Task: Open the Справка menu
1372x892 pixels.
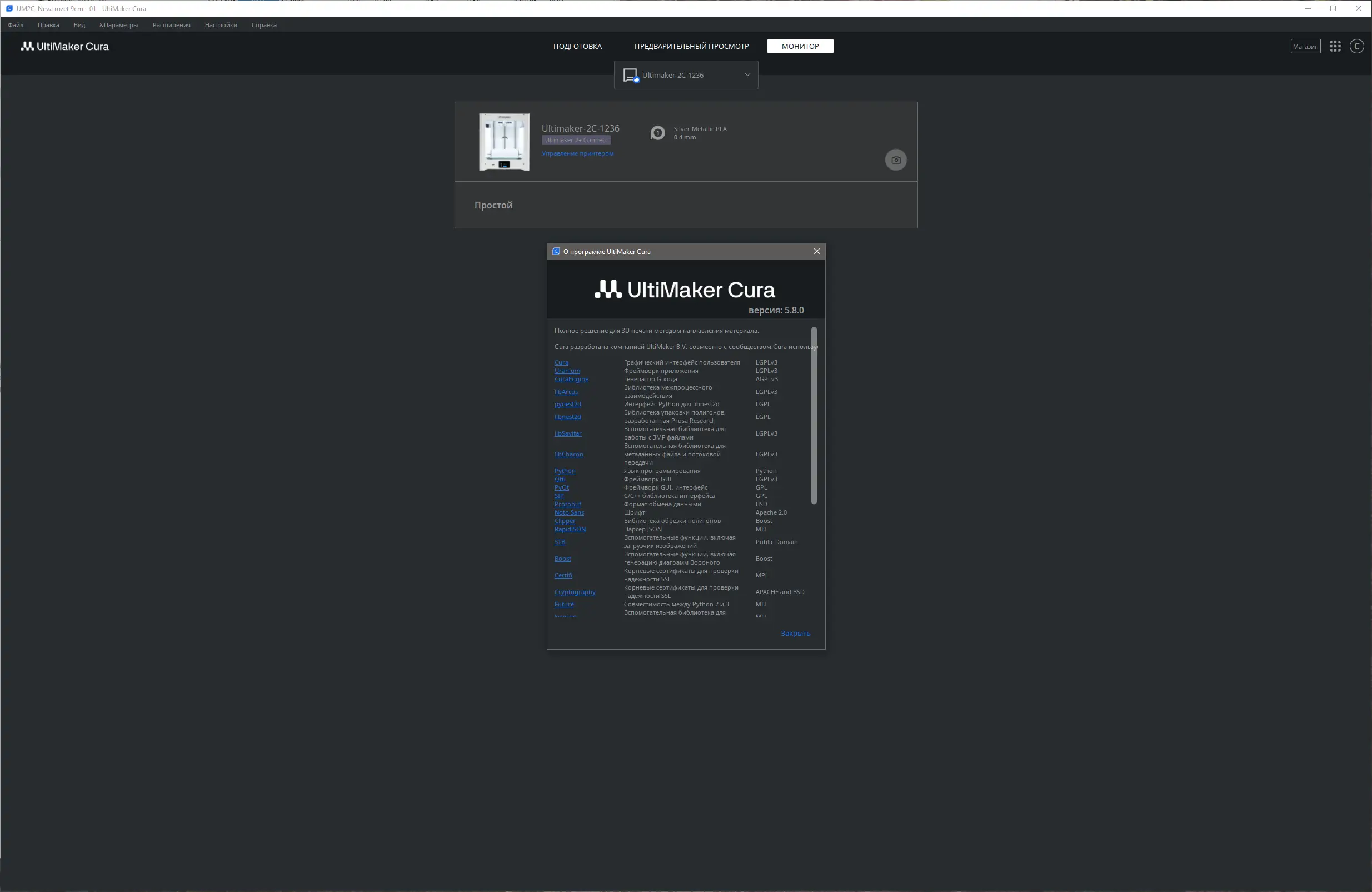Action: pyautogui.click(x=264, y=25)
